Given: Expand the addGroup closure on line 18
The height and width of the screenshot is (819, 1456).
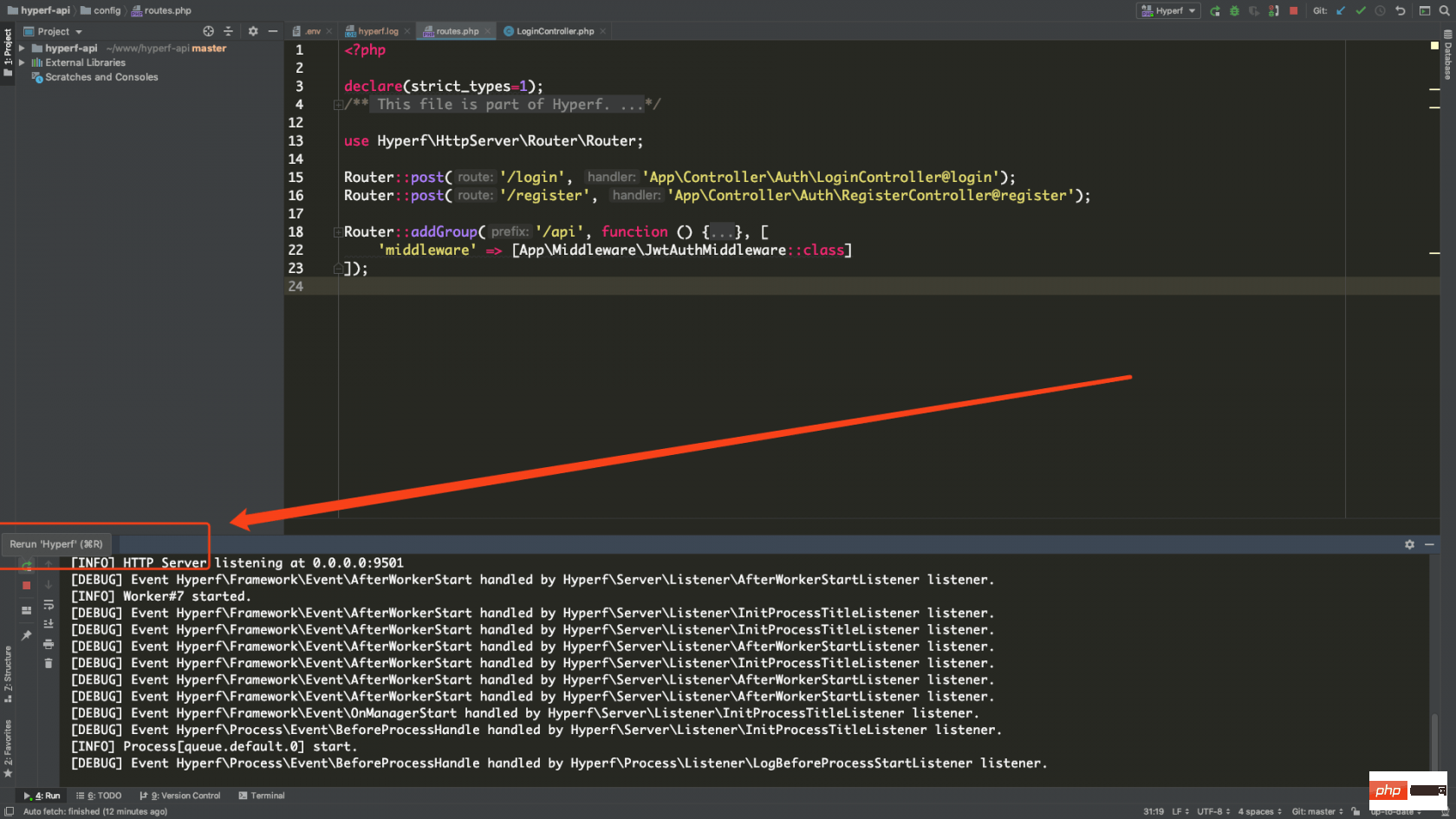Looking at the screenshot, I should pyautogui.click(x=338, y=232).
